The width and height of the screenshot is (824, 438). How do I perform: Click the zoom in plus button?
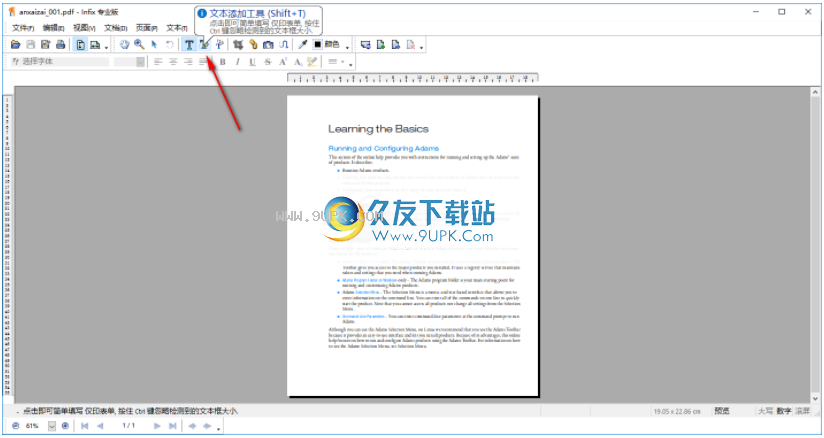pyautogui.click(x=65, y=426)
